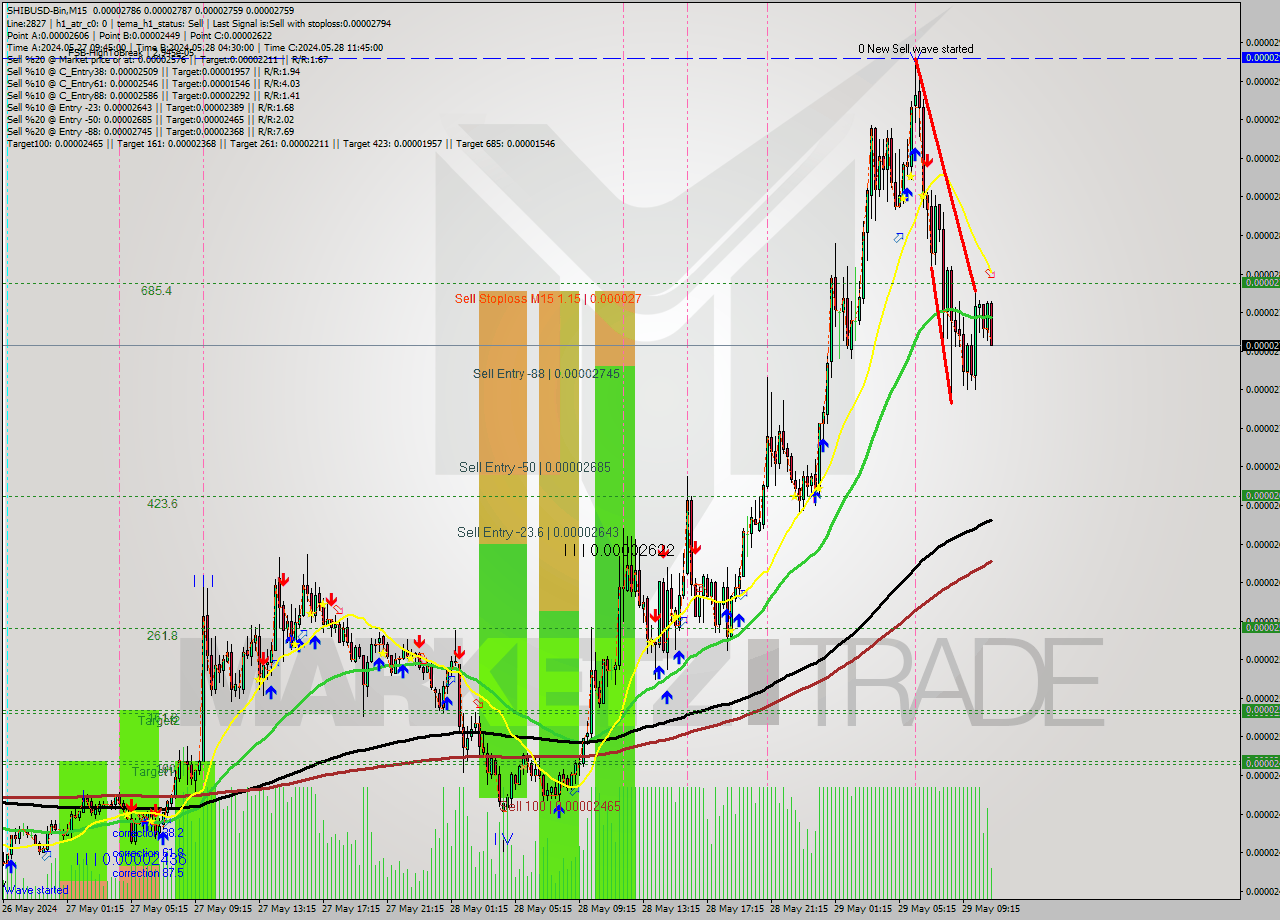1280x920 pixels.
Task: Click the '28 May 13:15' time label
Action: (670, 909)
